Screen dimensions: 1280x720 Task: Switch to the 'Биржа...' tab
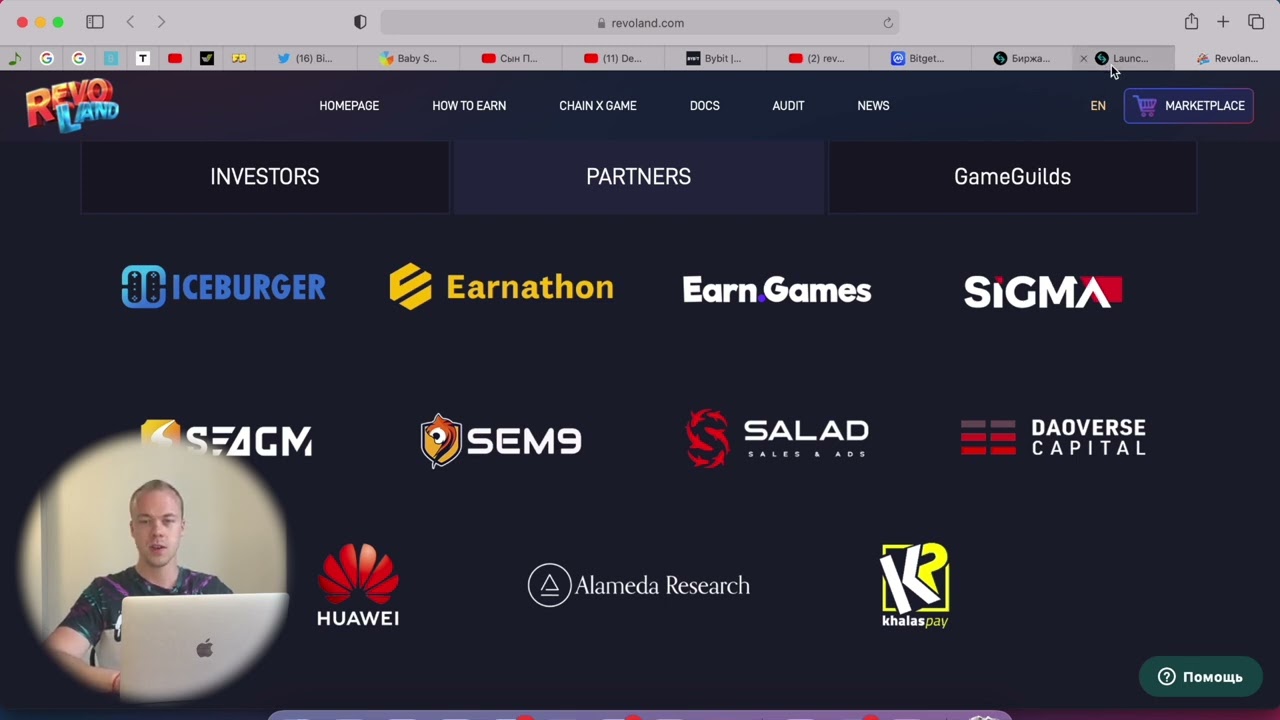point(1022,58)
